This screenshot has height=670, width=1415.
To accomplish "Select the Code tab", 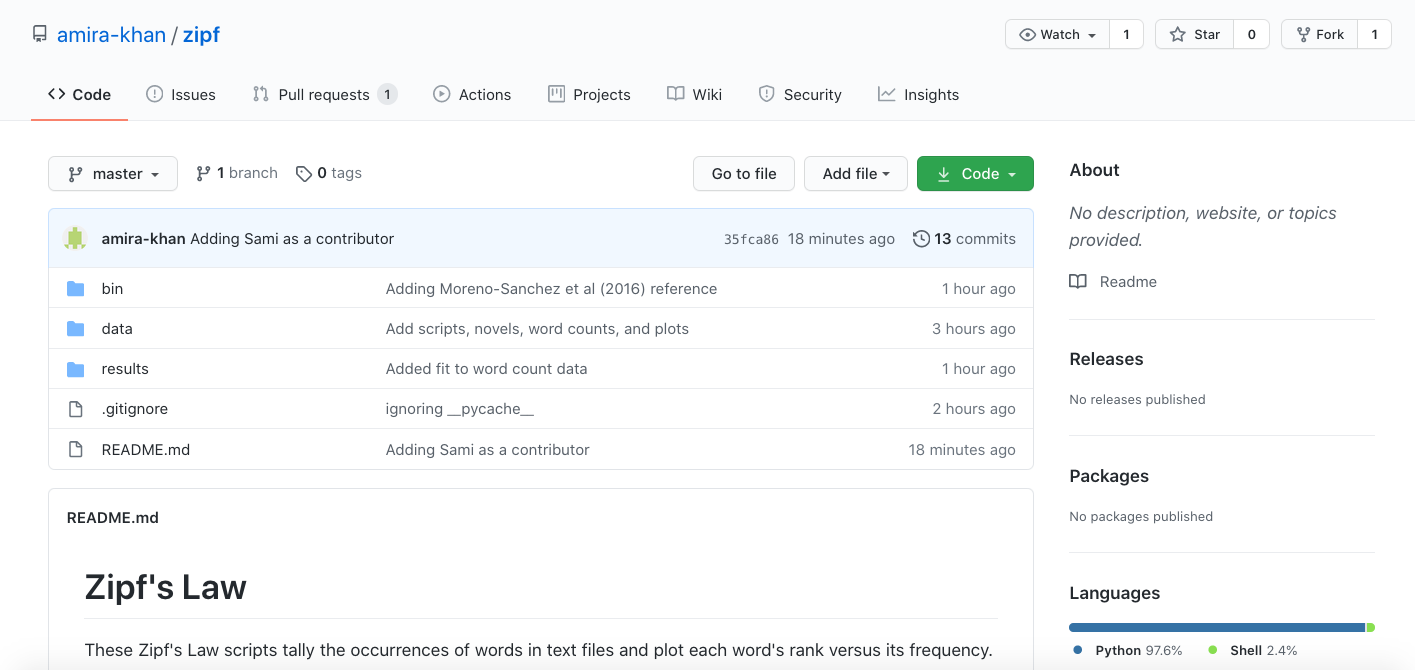I will (79, 94).
